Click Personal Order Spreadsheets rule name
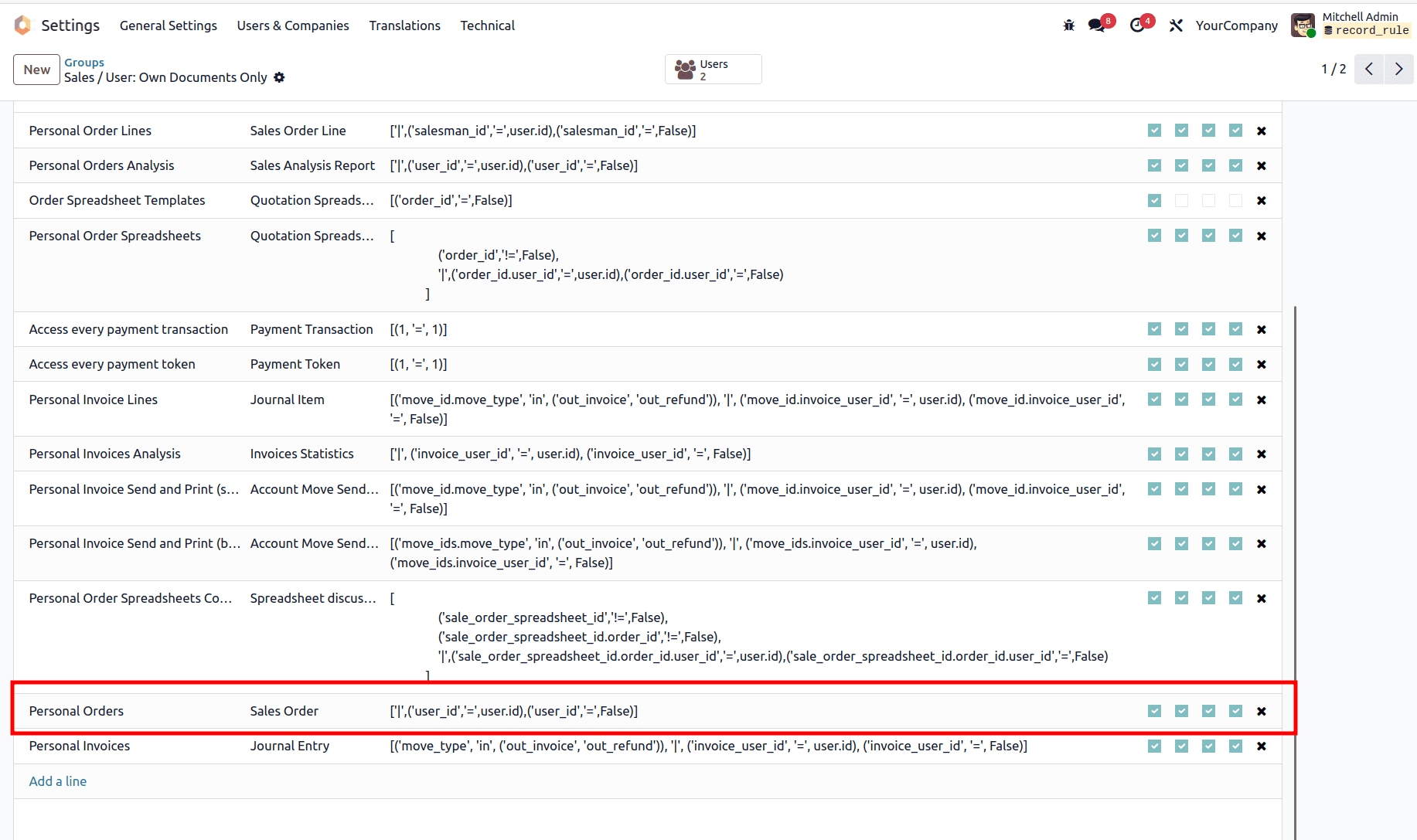 115,236
